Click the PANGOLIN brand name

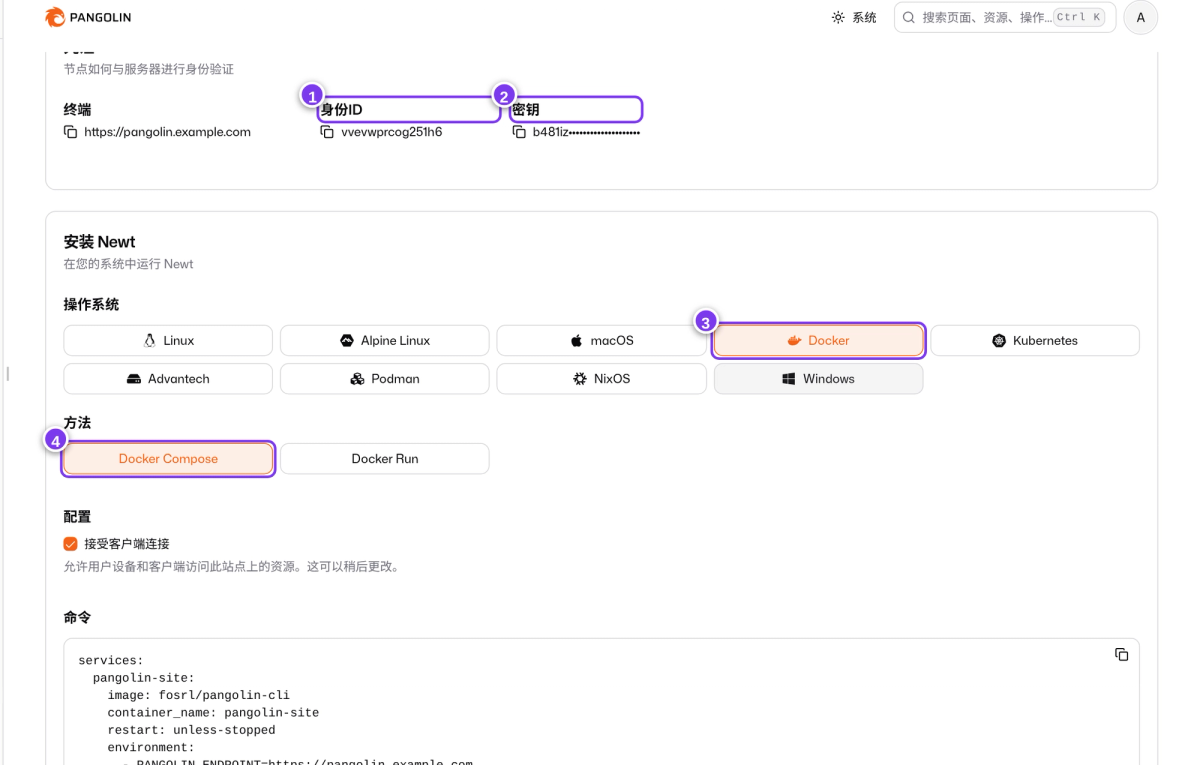[x=100, y=18]
